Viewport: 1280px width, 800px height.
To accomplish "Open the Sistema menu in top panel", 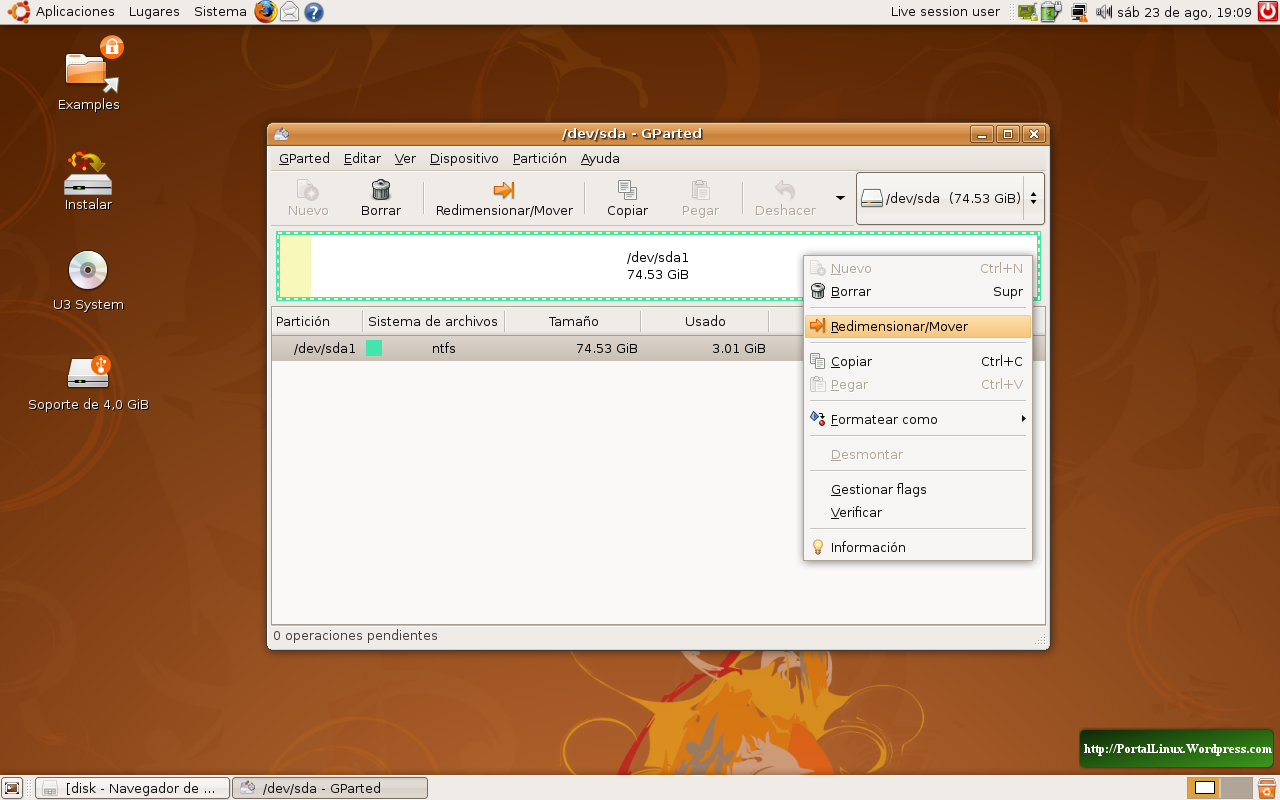I will [220, 12].
